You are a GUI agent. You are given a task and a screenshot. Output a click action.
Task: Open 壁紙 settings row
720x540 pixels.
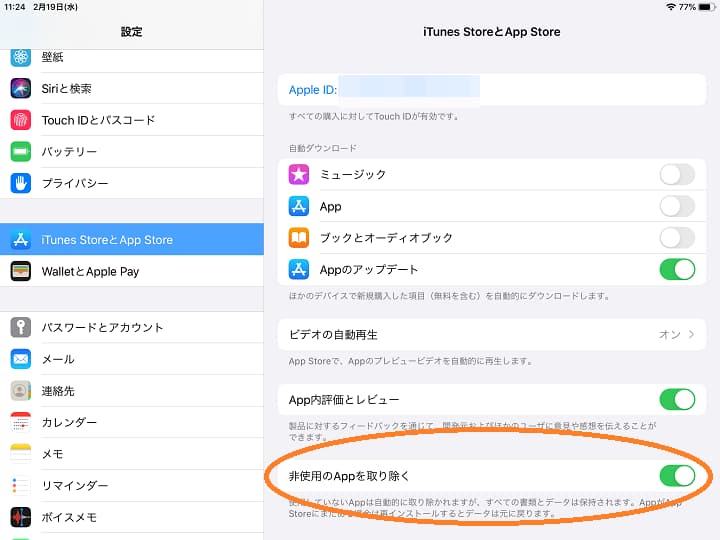[132, 59]
